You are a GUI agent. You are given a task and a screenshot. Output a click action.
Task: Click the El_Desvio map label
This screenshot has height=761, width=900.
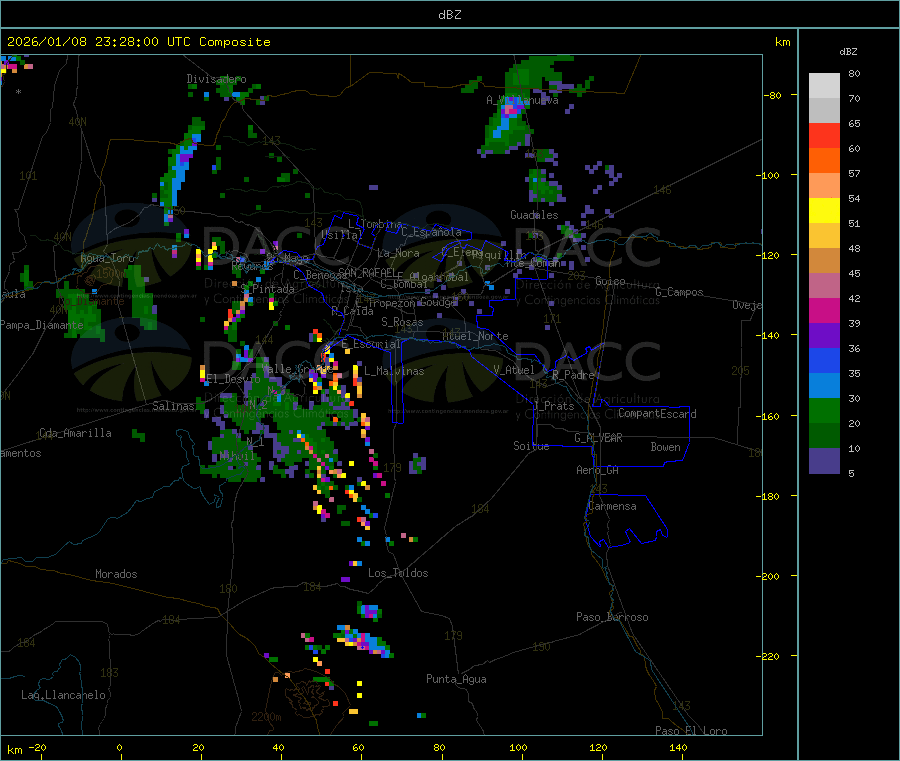pos(233,379)
